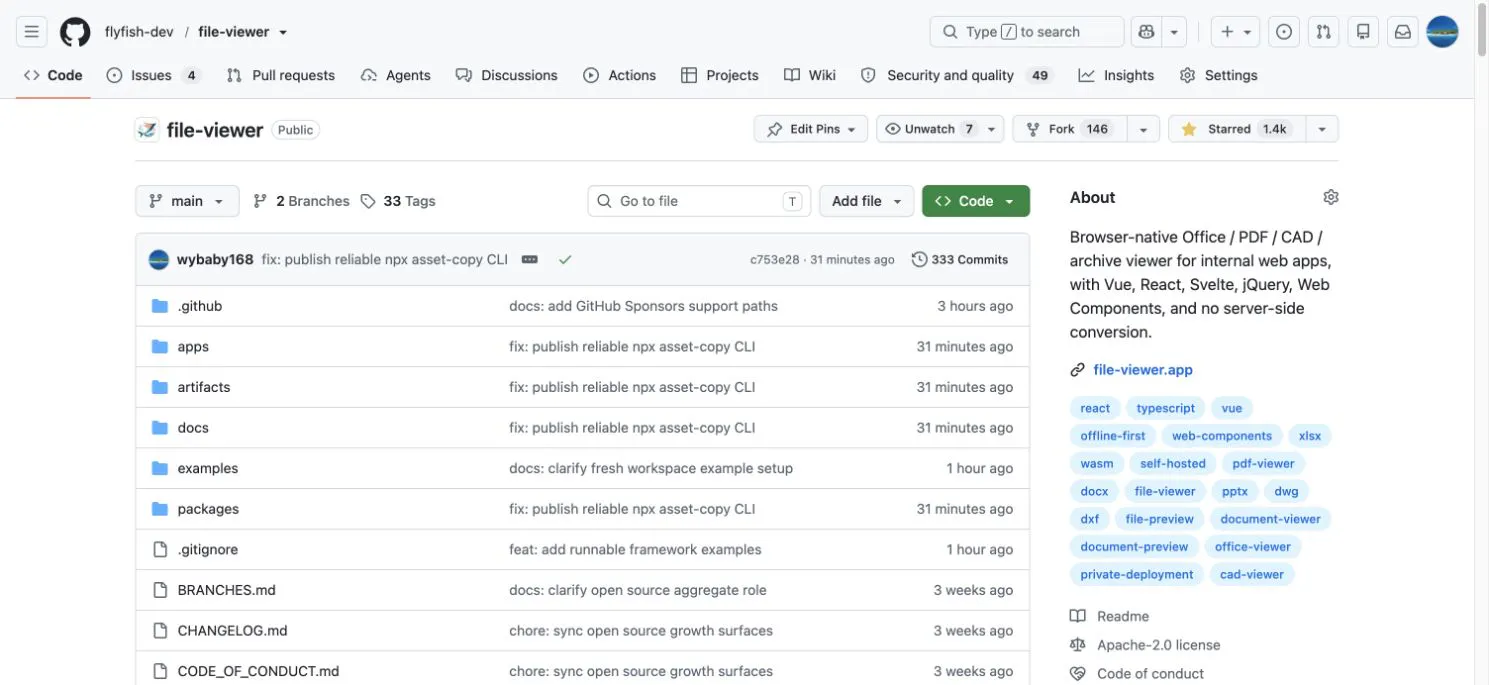Image resolution: width=1489 pixels, height=685 pixels.
Task: Click the link icon beside file-viewer.app
Action: click(1077, 370)
